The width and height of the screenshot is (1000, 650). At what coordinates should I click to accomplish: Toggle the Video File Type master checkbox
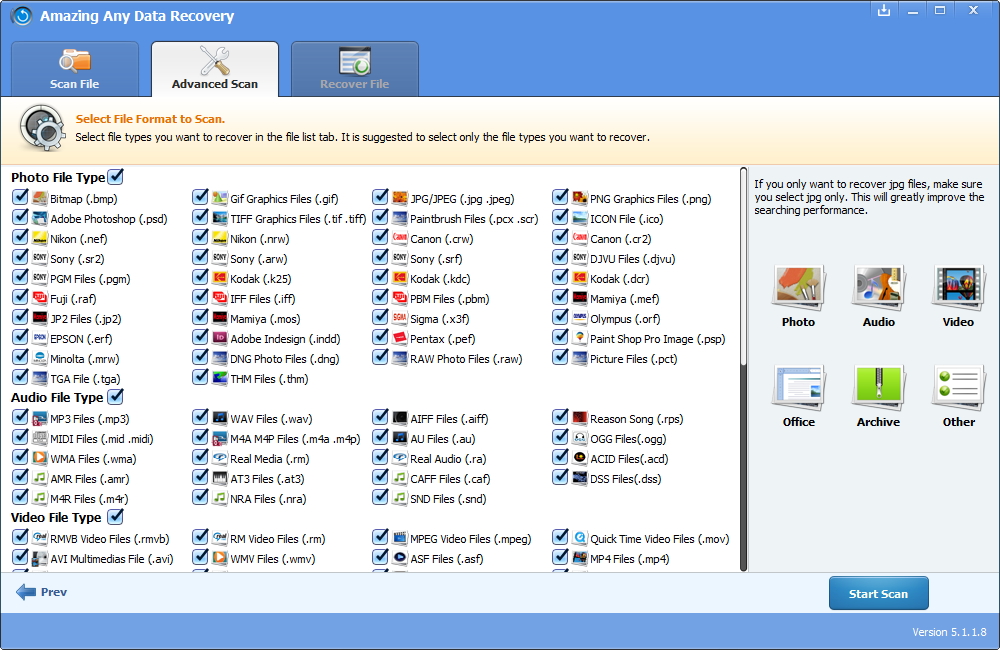[115, 517]
